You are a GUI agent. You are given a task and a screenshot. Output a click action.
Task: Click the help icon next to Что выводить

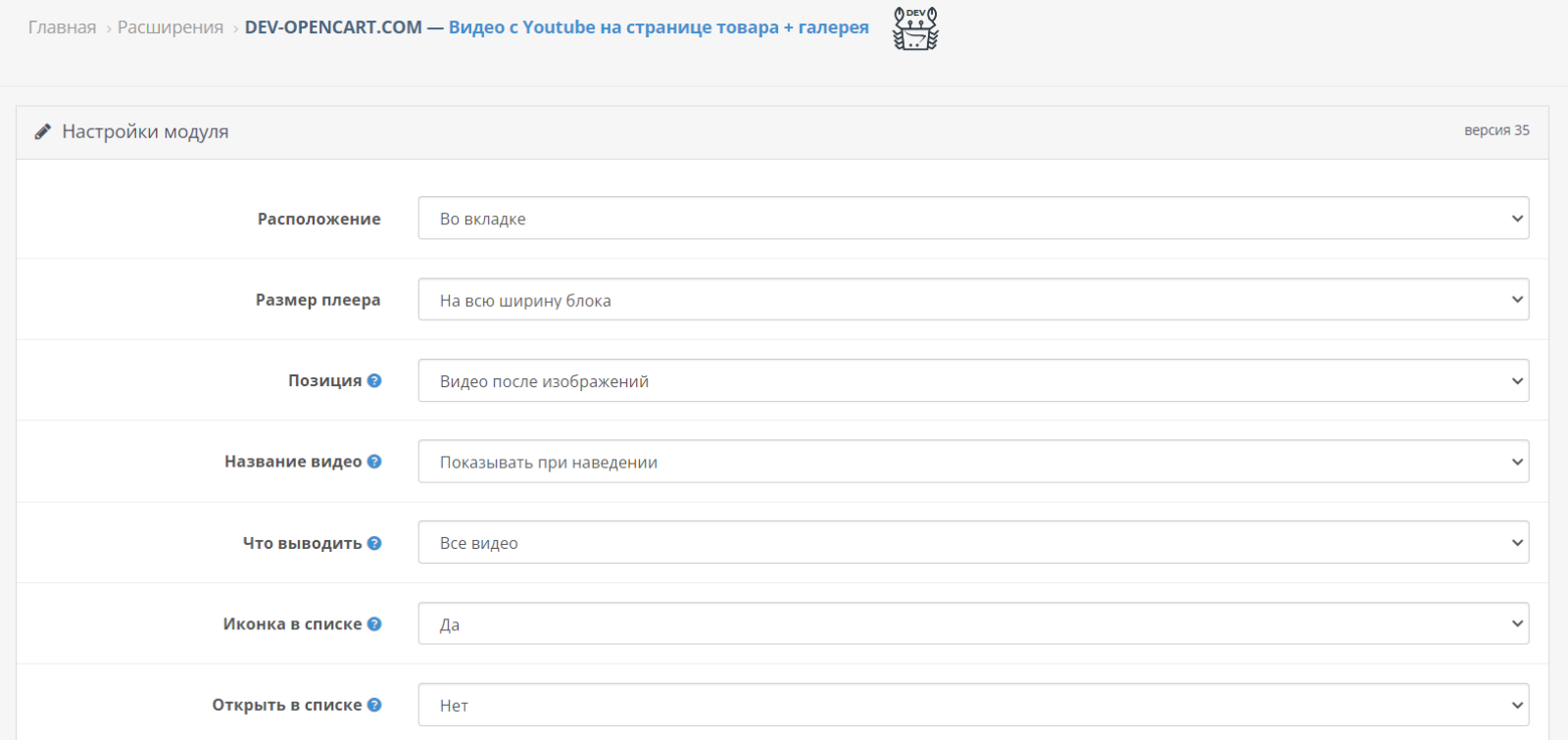(374, 543)
